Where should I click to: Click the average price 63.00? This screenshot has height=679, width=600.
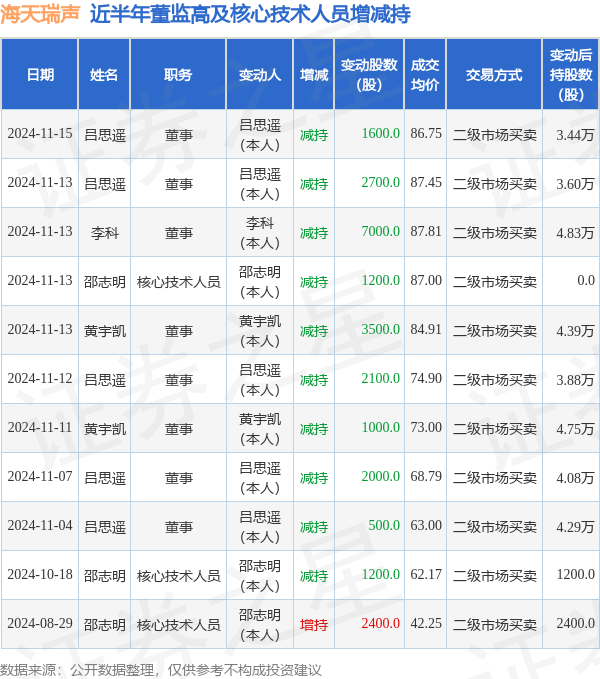click(x=426, y=525)
